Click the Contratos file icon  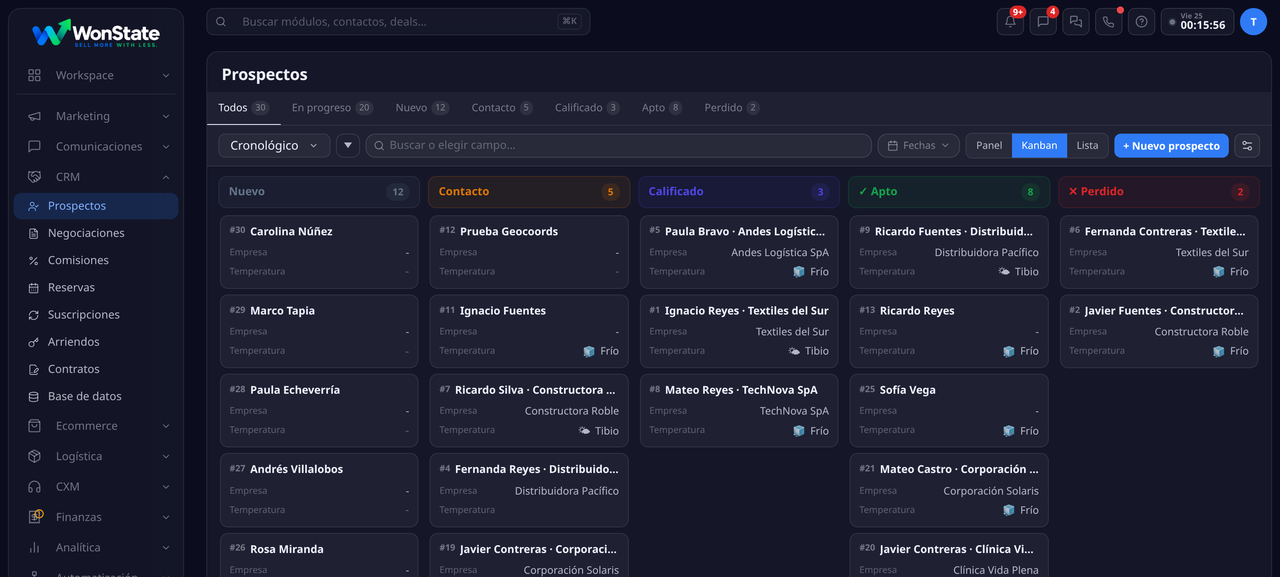[35, 369]
